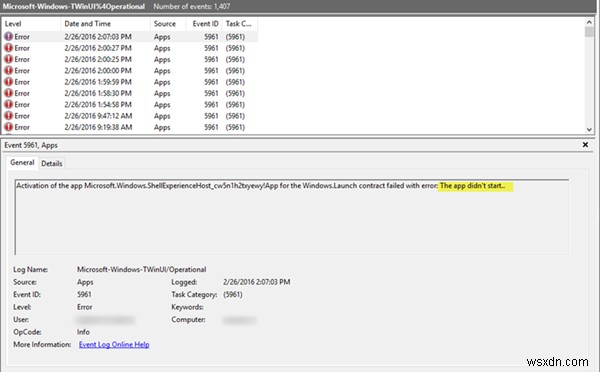Click the Event ID value 5961 in details
Screen dimensions: 600x372
click(x=84, y=295)
